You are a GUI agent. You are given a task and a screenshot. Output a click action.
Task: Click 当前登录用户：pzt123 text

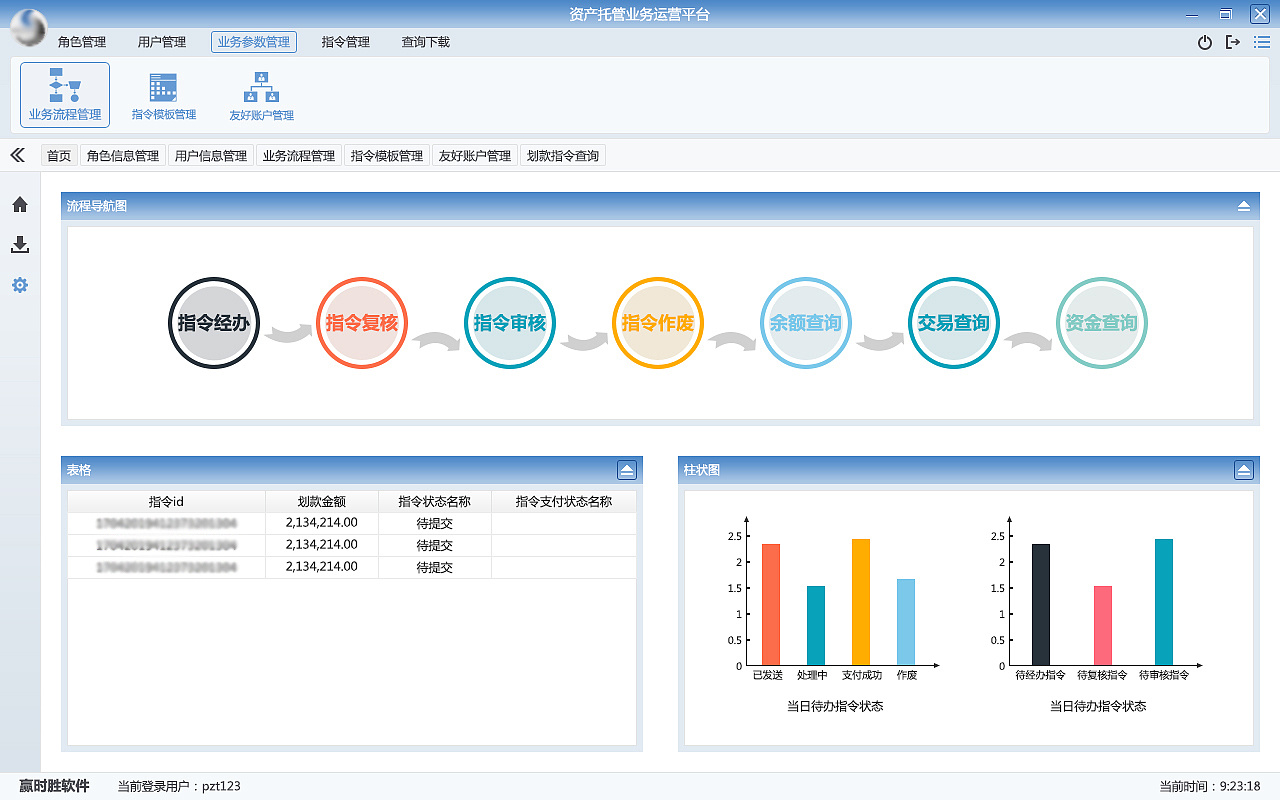click(x=179, y=786)
